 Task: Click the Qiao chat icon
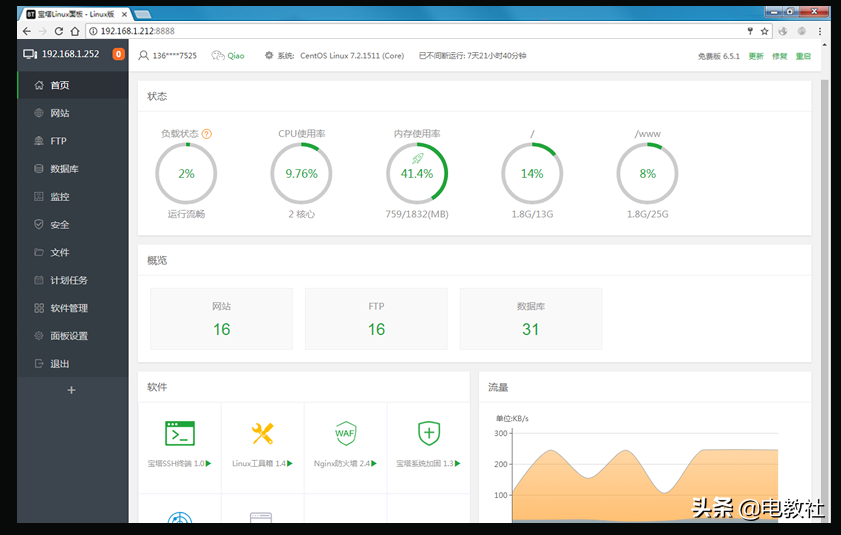point(218,55)
